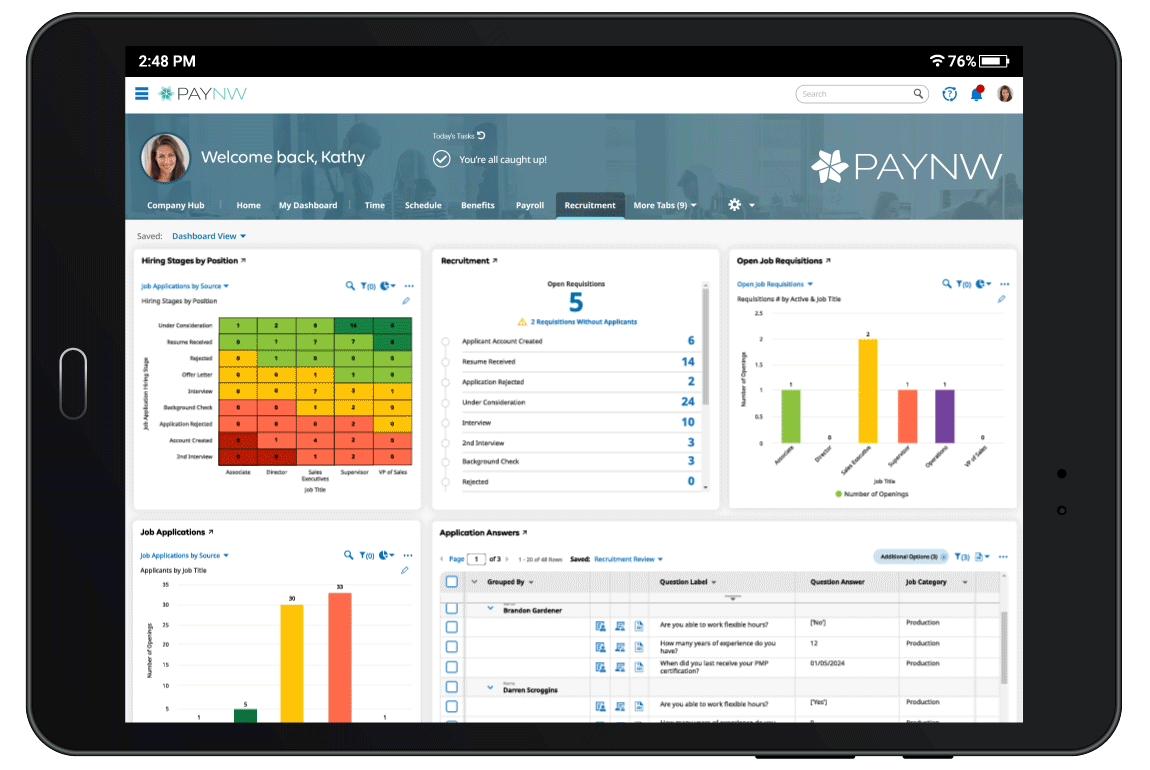Tick checkbox for Brandon Gardener group row

452,608
